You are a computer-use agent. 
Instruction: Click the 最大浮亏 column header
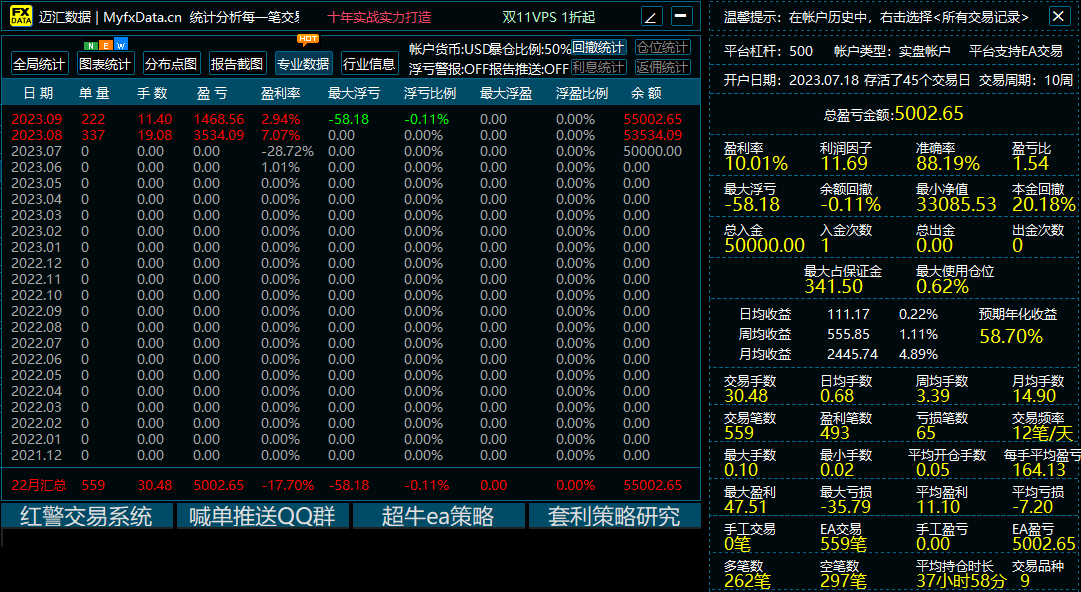354,93
